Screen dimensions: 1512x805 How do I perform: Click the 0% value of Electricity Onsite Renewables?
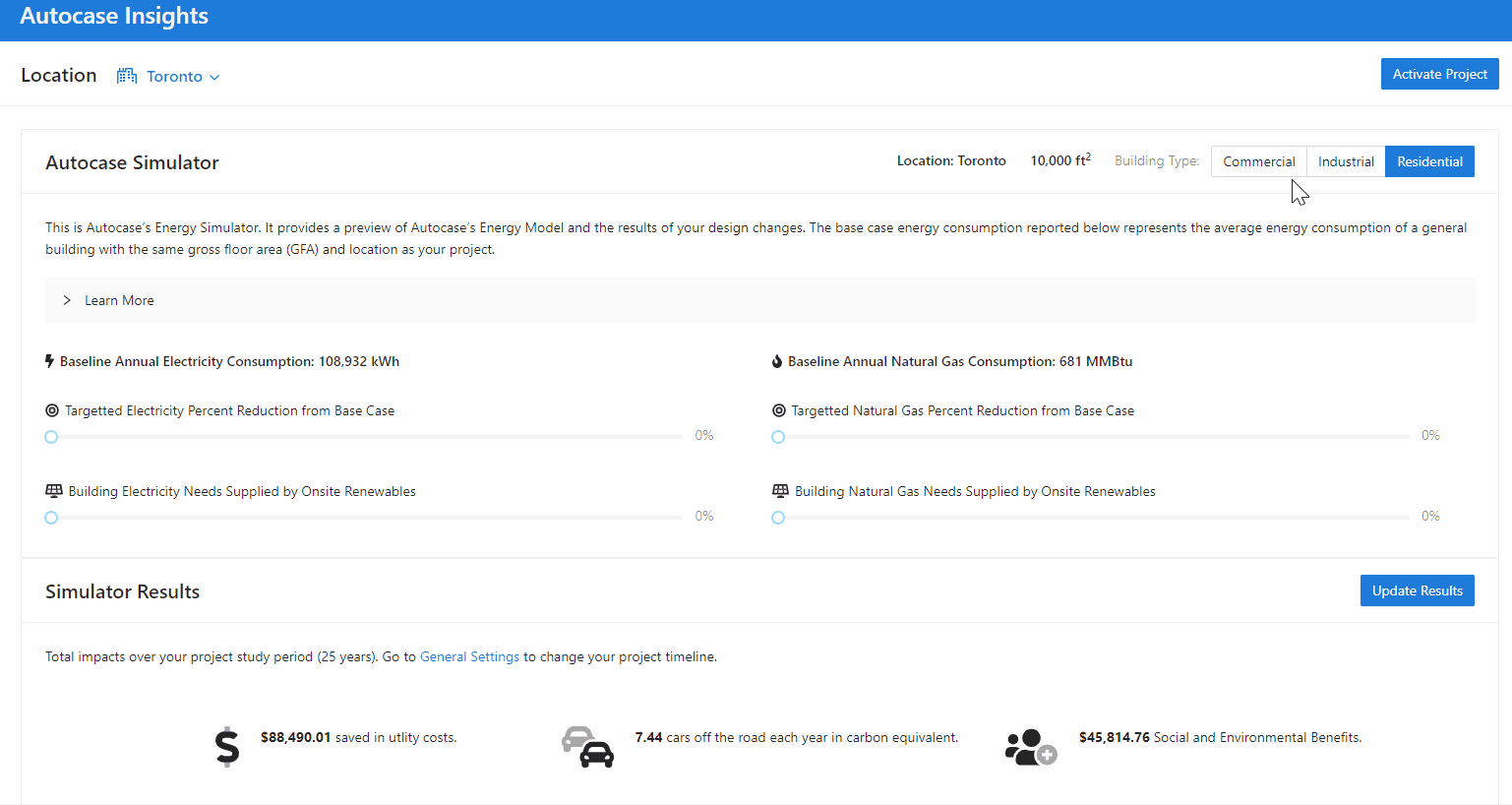coord(704,516)
